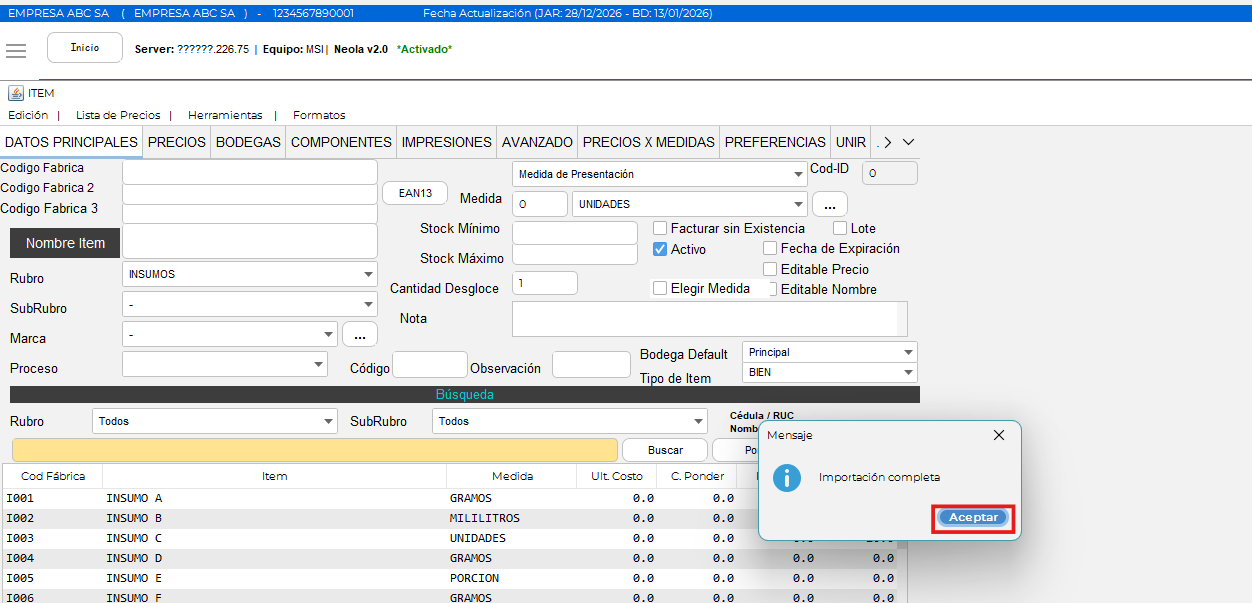Screen dimensions: 1252x603
Task: Switch to the PRECIOS tab
Action: click(177, 142)
